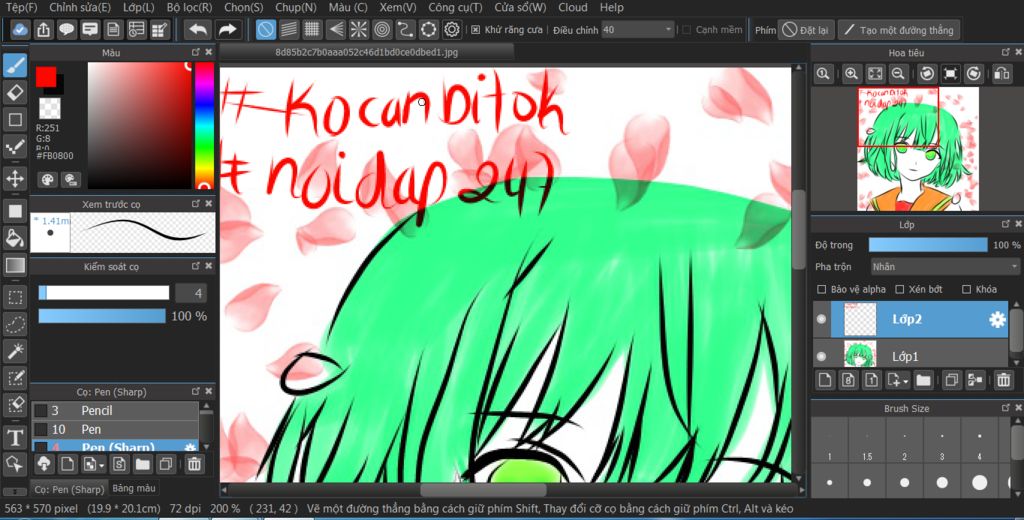The width and height of the screenshot is (1024, 520).
Task: Create a new layer folder
Action: 923,380
